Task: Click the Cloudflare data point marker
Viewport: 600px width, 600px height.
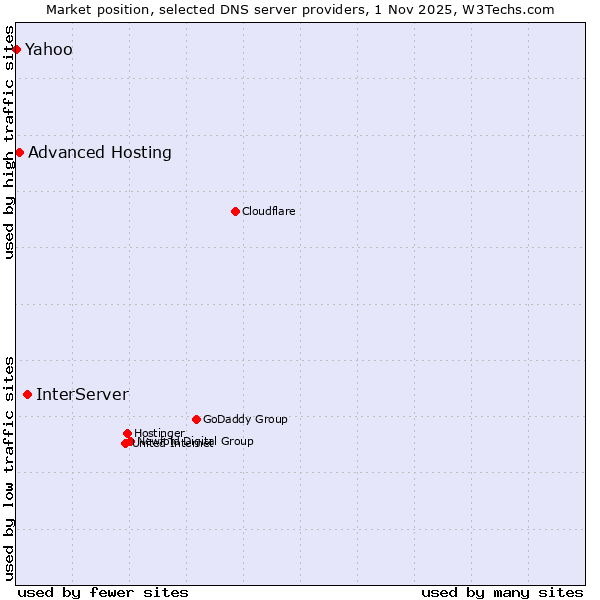Action: click(x=235, y=211)
